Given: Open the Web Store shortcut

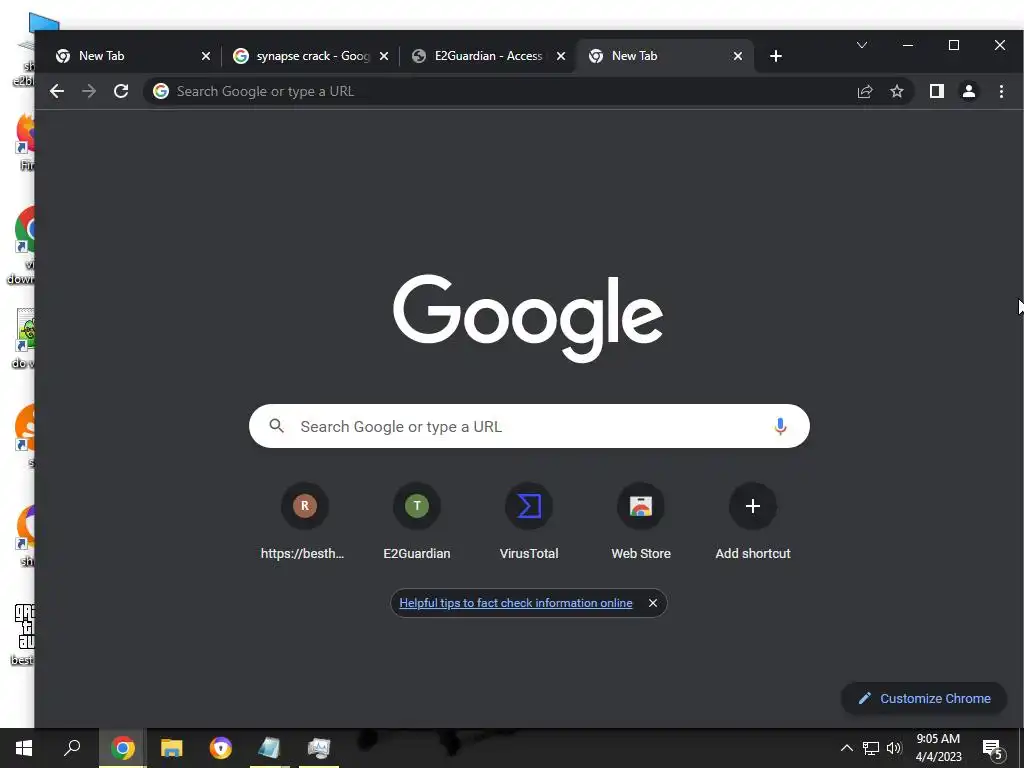Looking at the screenshot, I should tap(641, 522).
